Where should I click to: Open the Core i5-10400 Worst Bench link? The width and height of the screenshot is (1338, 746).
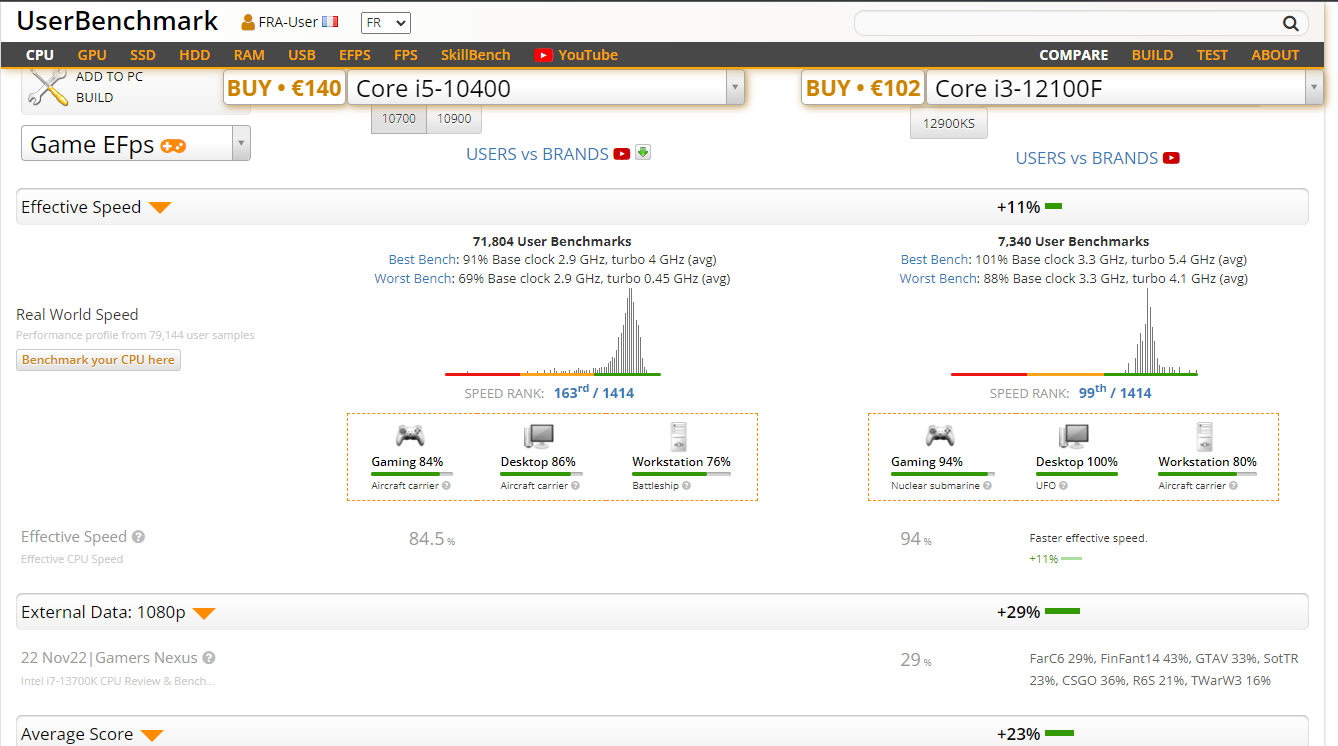click(413, 279)
